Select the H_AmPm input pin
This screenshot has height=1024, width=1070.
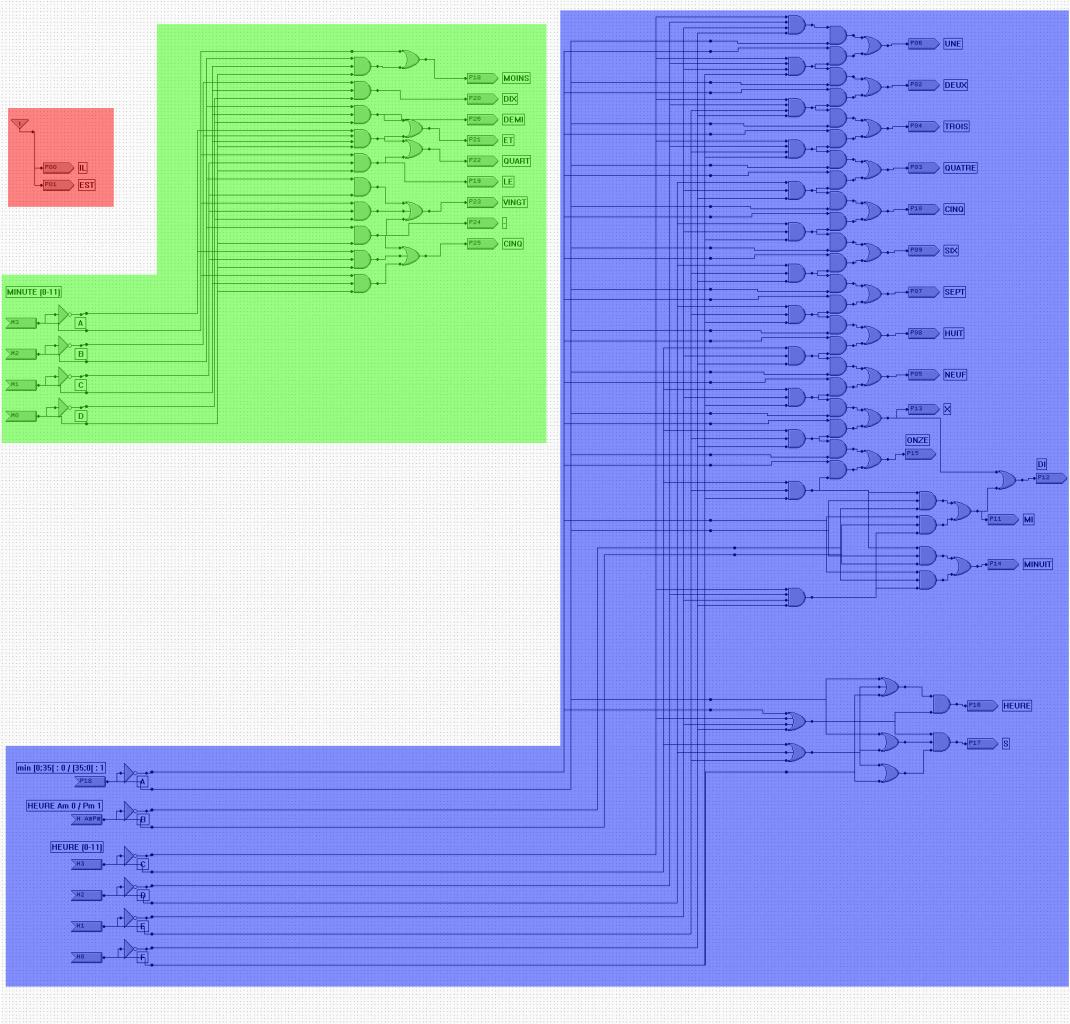pyautogui.click(x=88, y=819)
